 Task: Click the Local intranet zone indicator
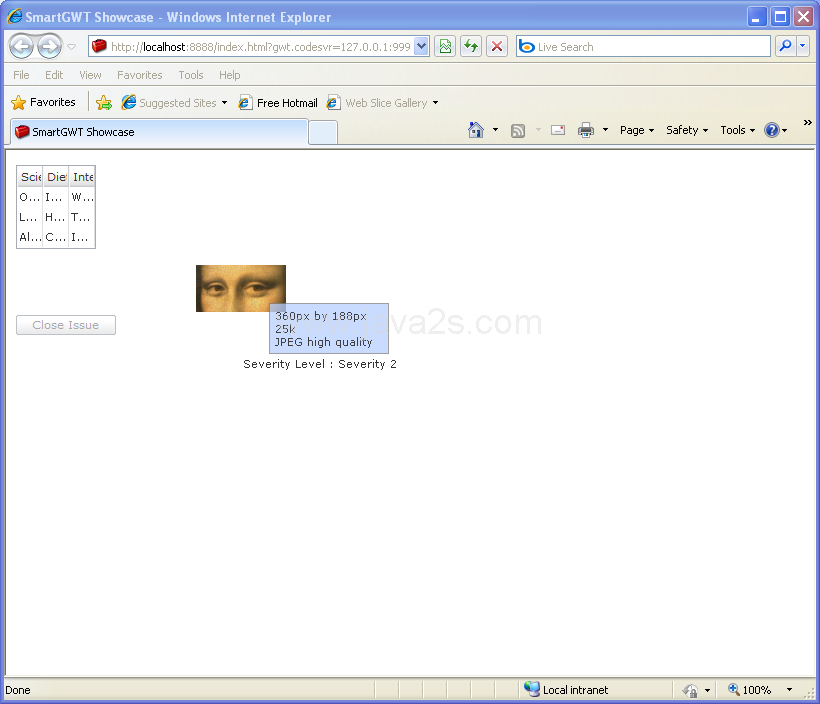tap(566, 689)
